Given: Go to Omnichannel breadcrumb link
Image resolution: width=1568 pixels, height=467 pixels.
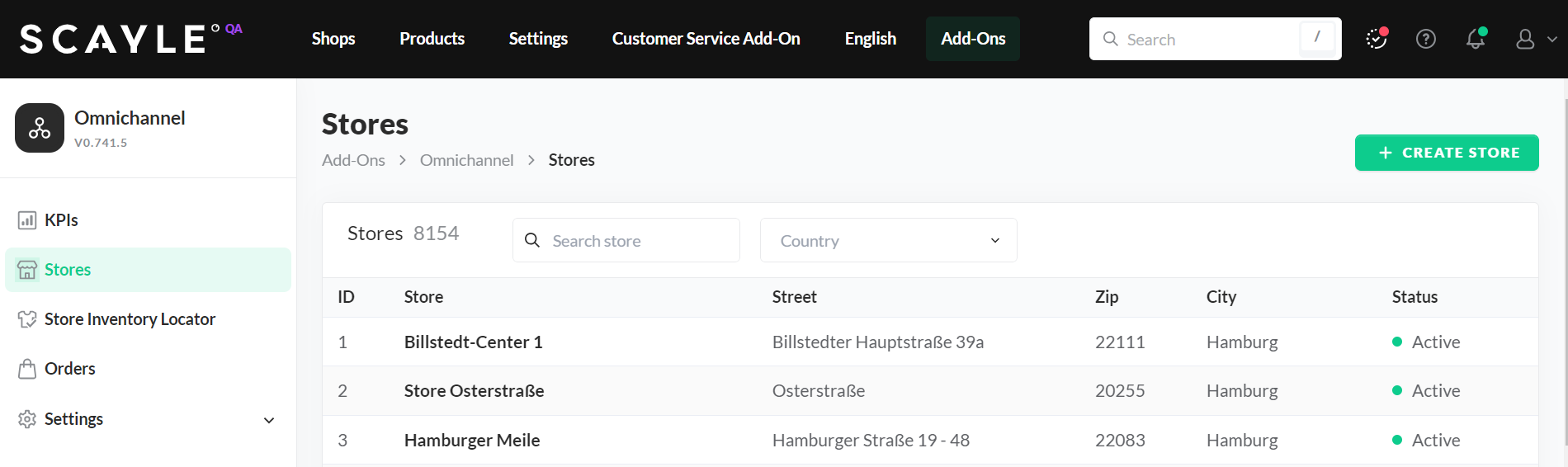Looking at the screenshot, I should tap(466, 160).
